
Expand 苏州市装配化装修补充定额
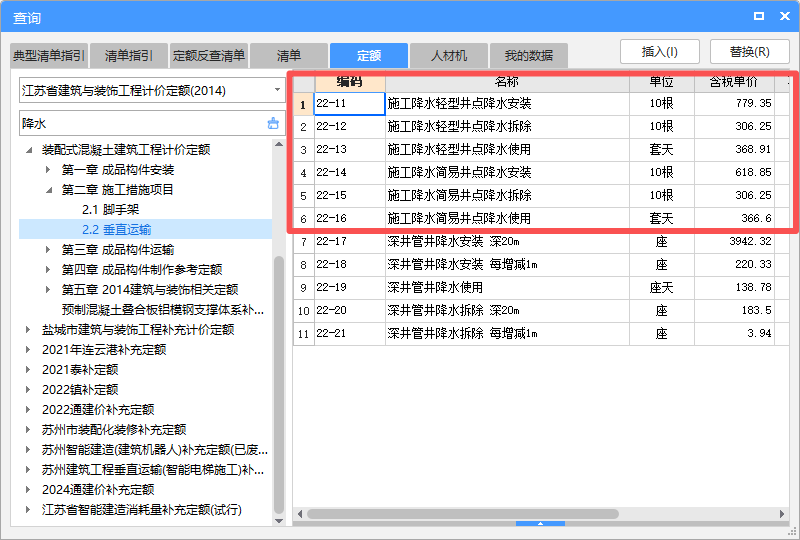28,429
